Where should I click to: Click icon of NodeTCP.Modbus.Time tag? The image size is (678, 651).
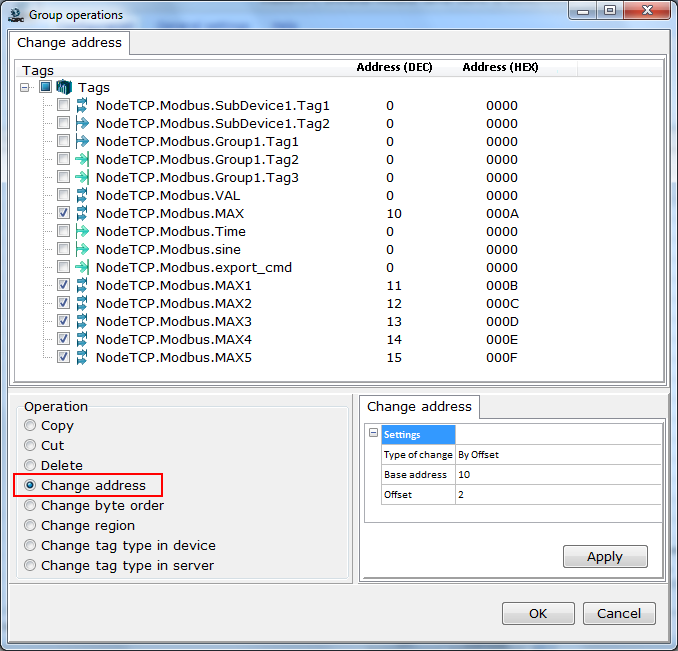pyautogui.click(x=82, y=231)
